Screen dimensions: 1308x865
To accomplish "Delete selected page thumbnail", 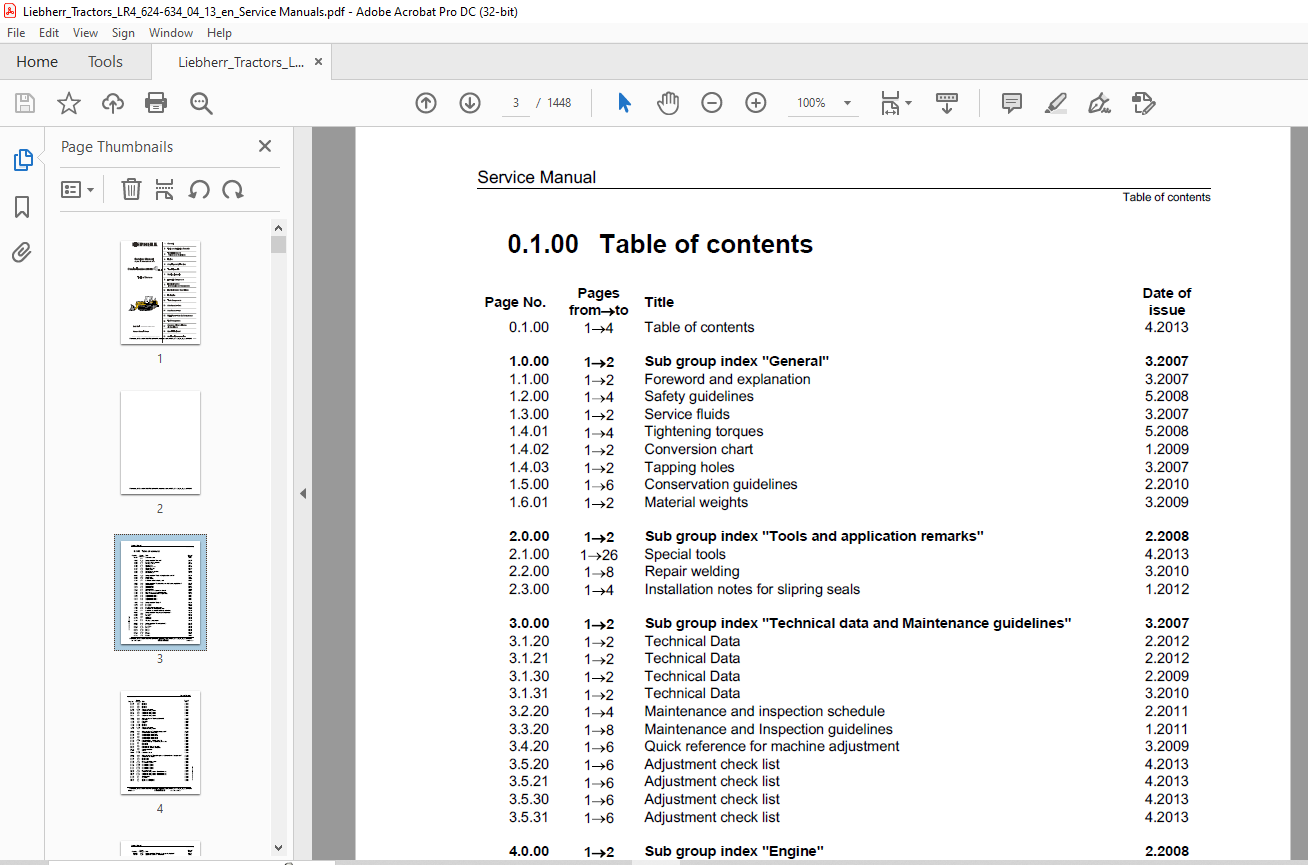I will [x=131, y=189].
